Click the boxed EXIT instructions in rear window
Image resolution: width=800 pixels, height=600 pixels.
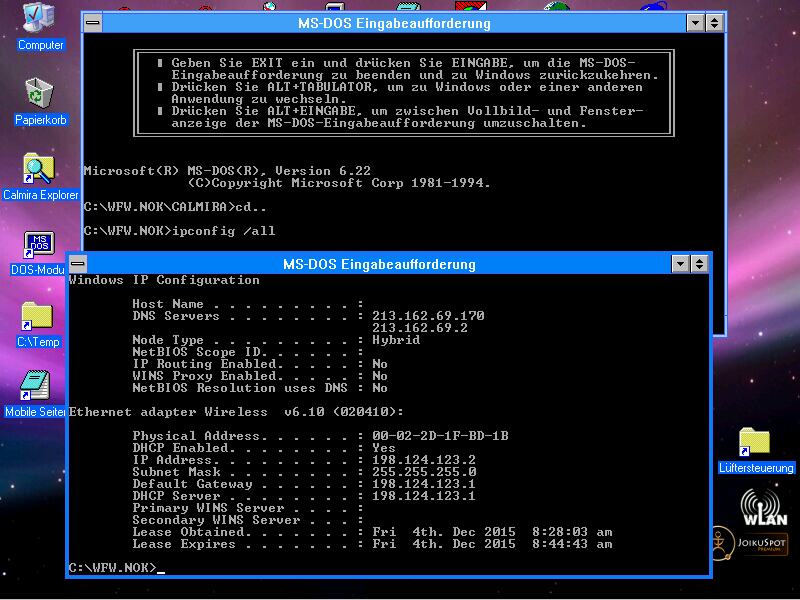pyautogui.click(x=400, y=93)
